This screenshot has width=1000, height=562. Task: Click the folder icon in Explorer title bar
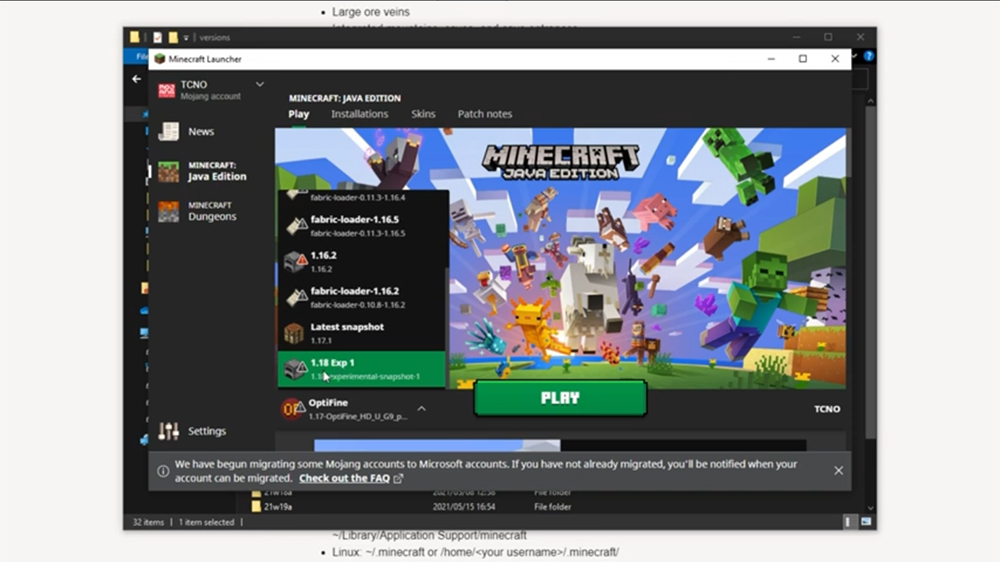click(x=135, y=37)
